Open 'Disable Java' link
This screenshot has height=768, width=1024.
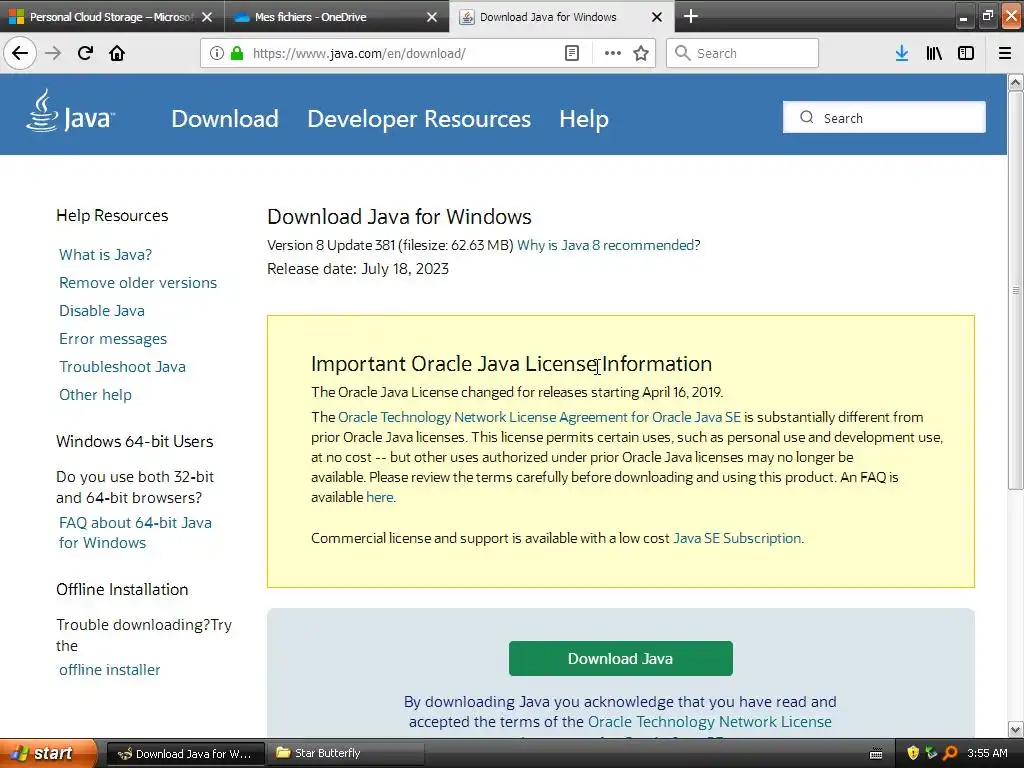[x=102, y=311]
